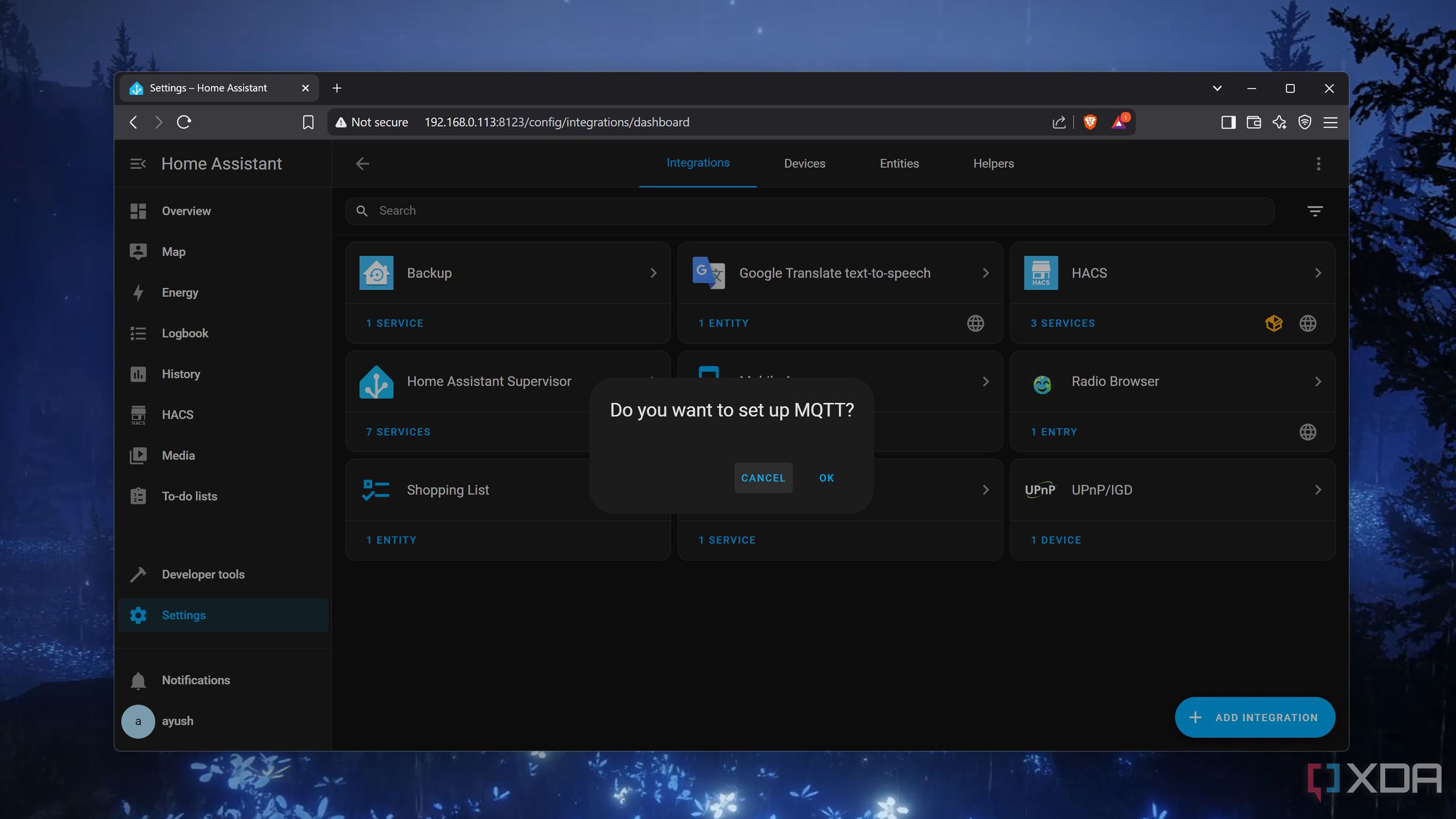Click the cloud globe icon on Google Translate card
Viewport: 1456px width, 819px height.
click(975, 323)
